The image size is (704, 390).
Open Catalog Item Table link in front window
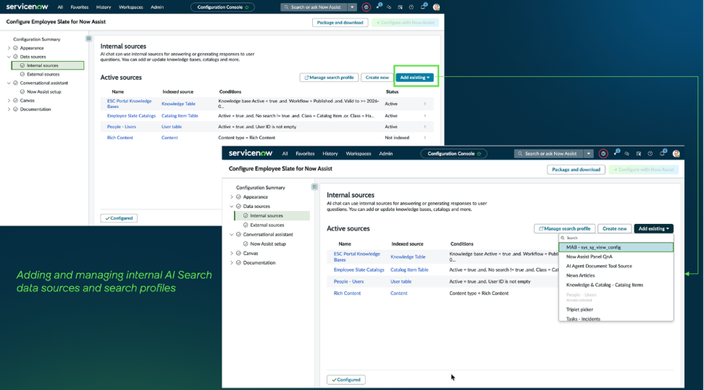(x=409, y=270)
